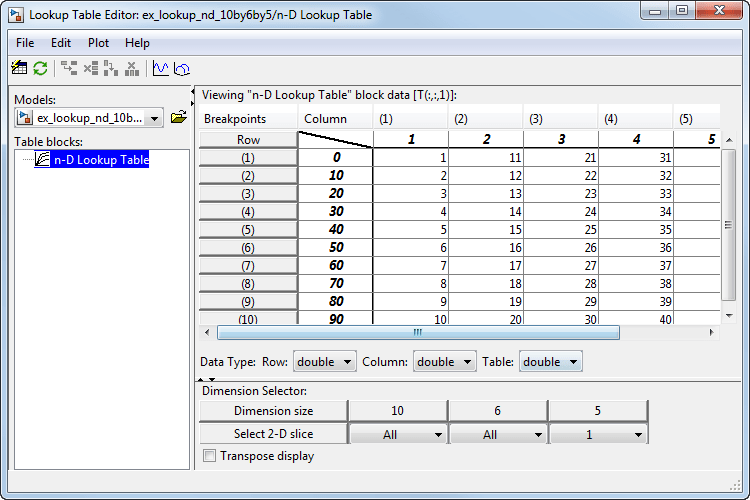Select table cell with value 7

(x=411, y=266)
